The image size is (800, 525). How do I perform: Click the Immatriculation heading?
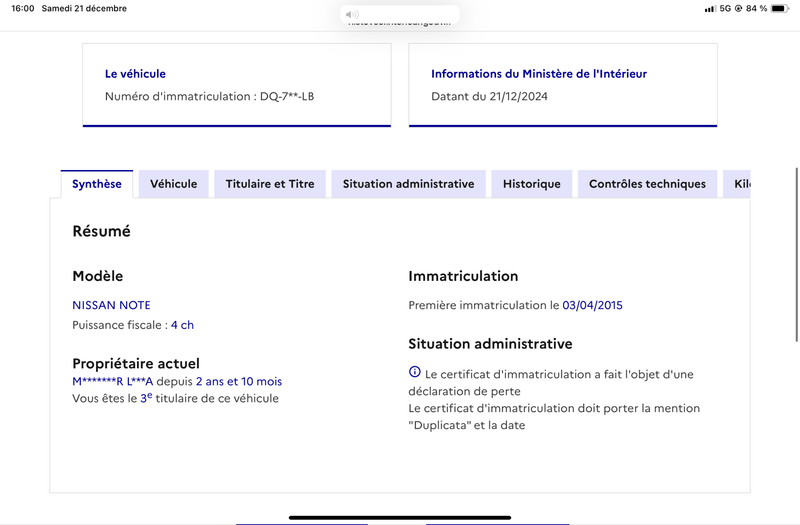[463, 276]
